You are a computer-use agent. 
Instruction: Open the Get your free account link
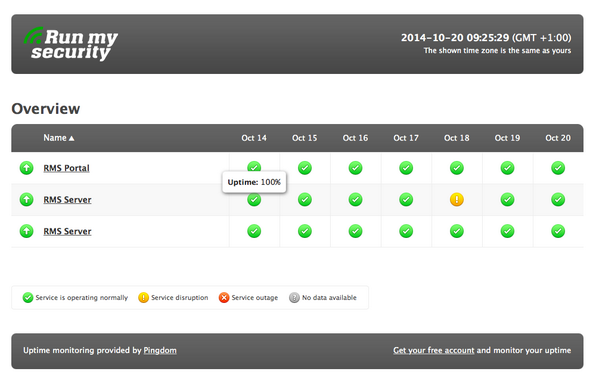(x=434, y=350)
